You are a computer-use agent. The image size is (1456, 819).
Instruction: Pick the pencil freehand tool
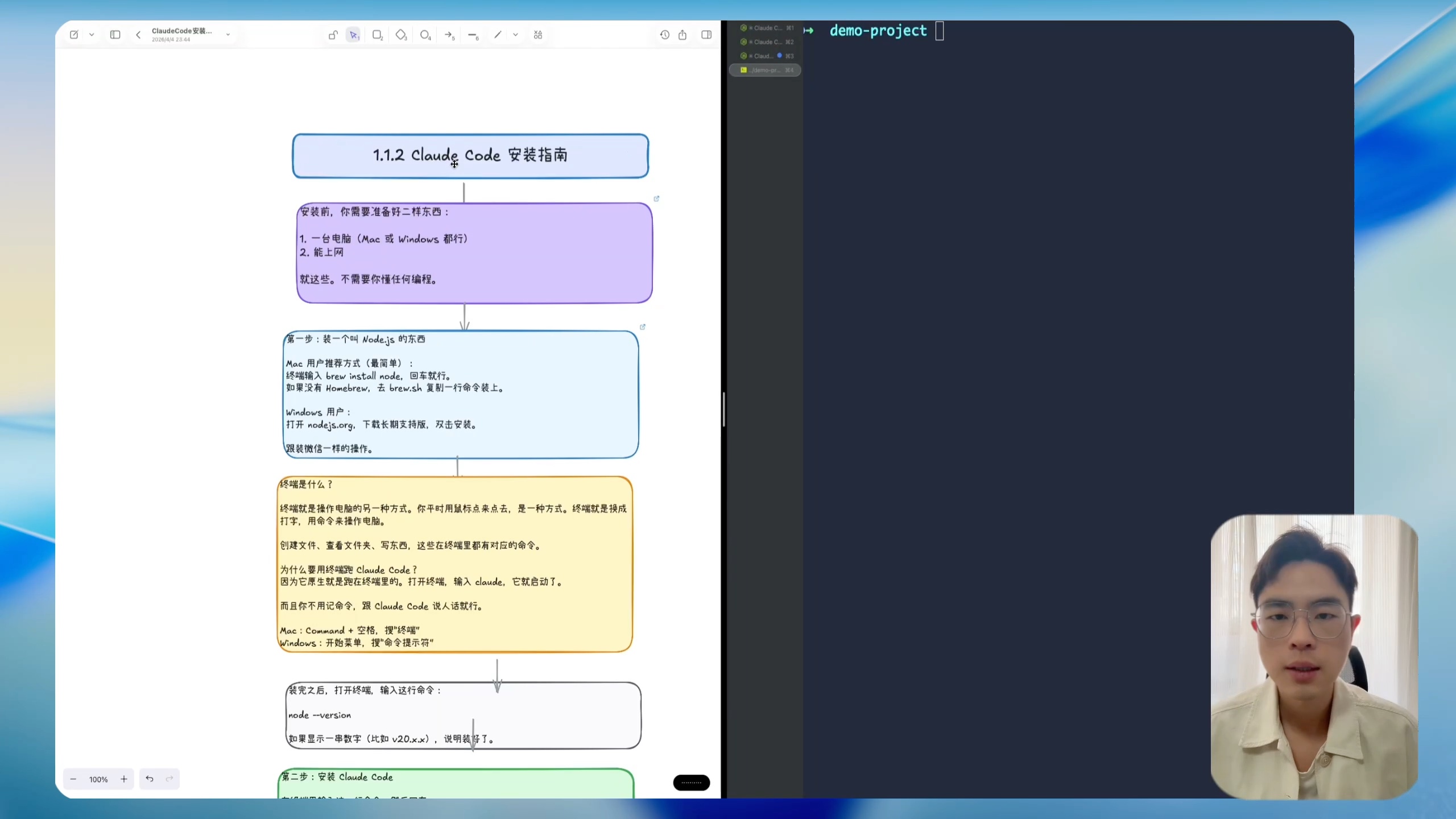(498, 35)
